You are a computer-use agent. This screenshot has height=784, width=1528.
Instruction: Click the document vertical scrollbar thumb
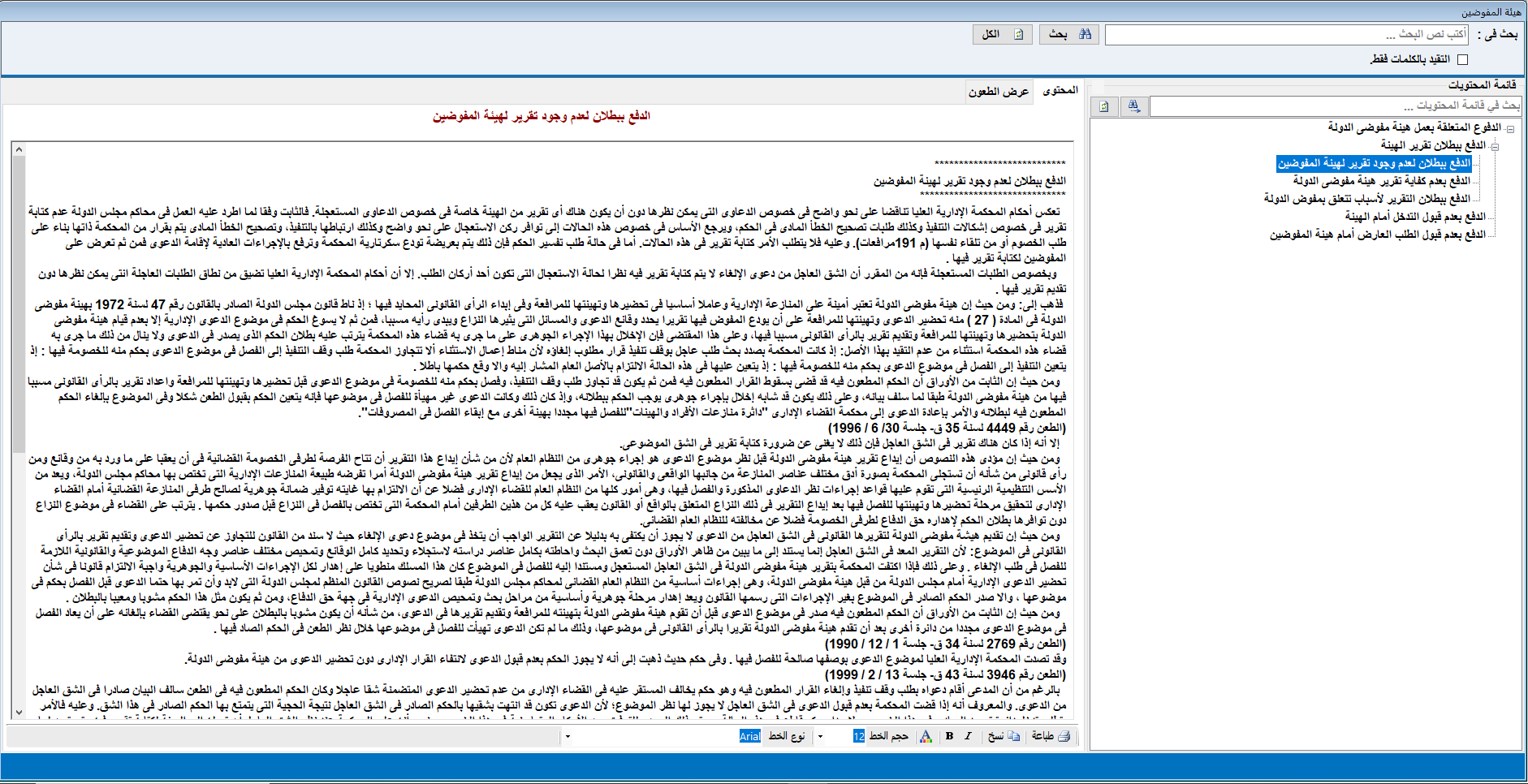pyautogui.click(x=19, y=304)
